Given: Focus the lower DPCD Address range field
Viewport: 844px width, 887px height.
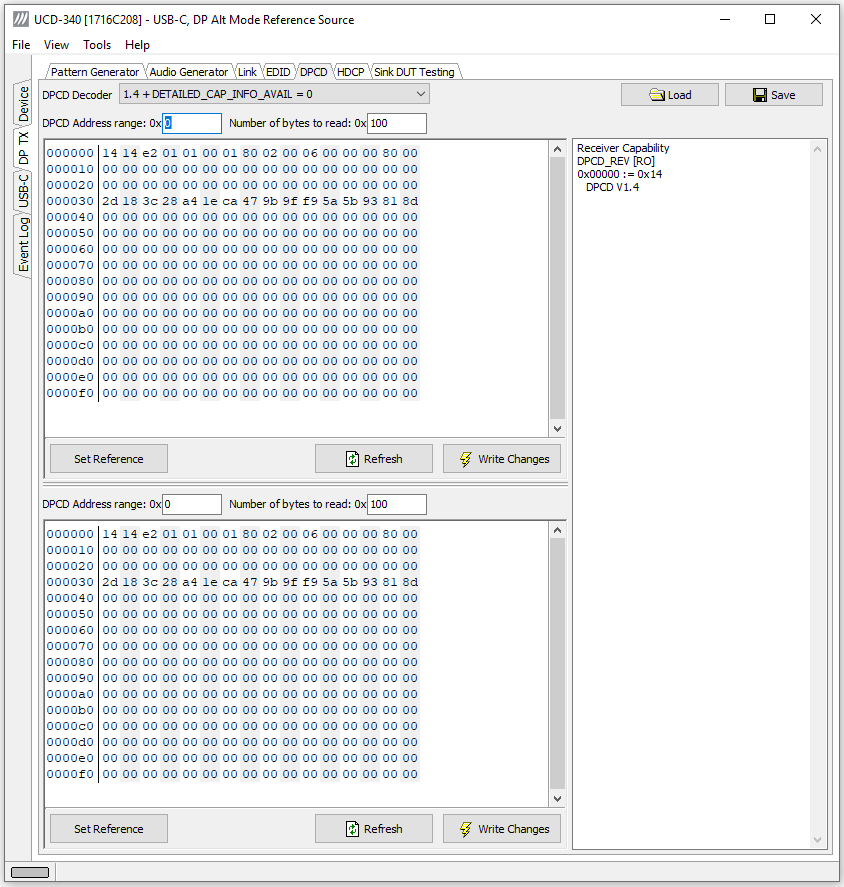Looking at the screenshot, I should pos(192,504).
